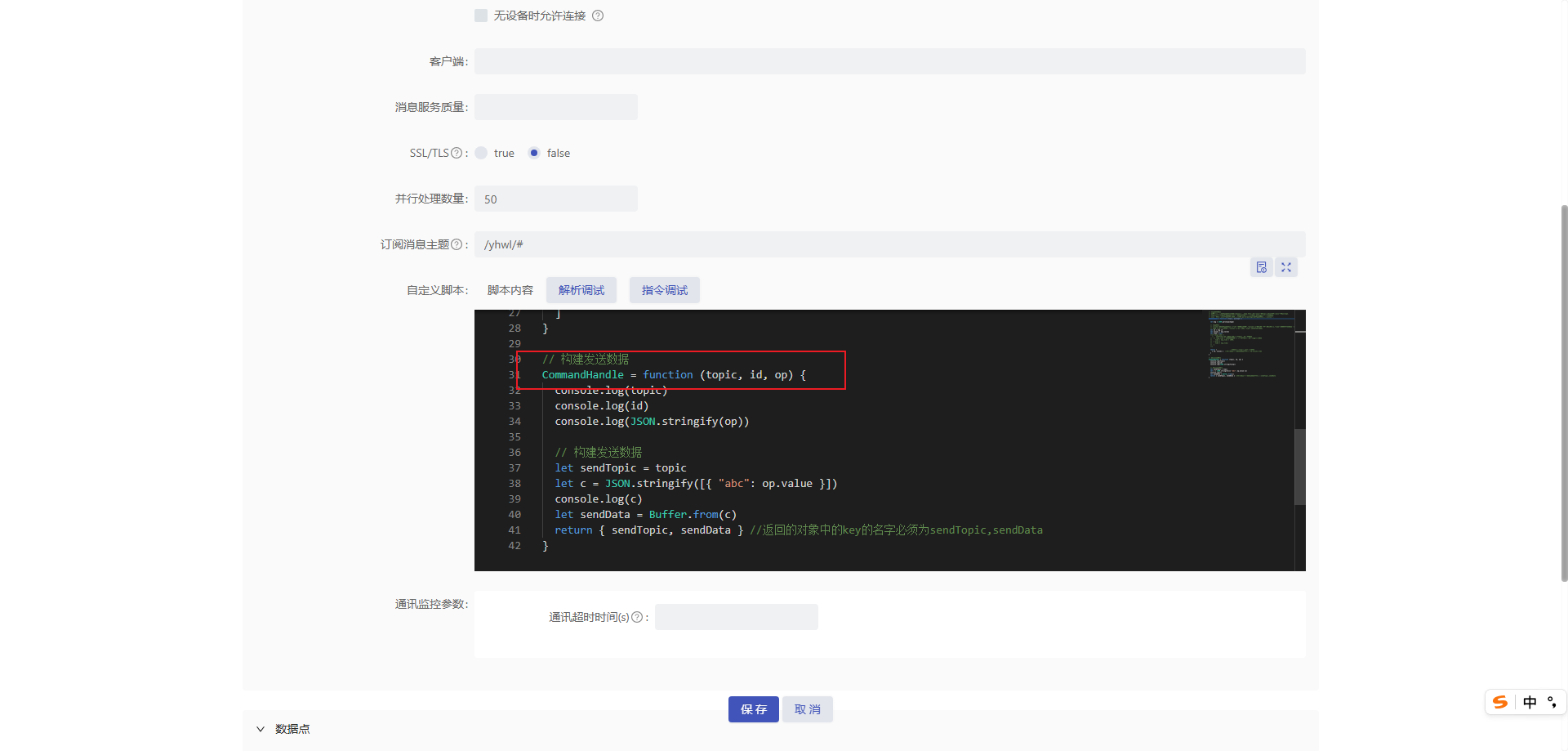Click line number 35 in gutter
This screenshot has width=1568, height=751.
click(x=514, y=437)
